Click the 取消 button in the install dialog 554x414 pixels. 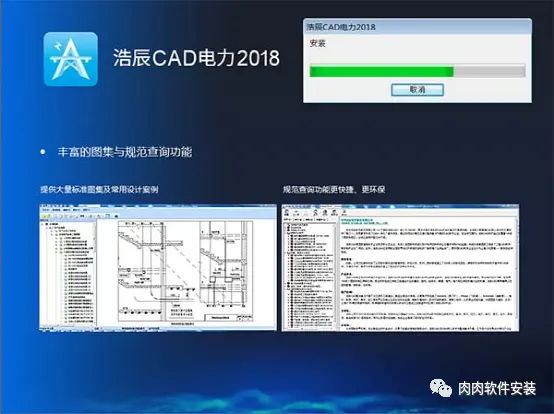[417, 90]
